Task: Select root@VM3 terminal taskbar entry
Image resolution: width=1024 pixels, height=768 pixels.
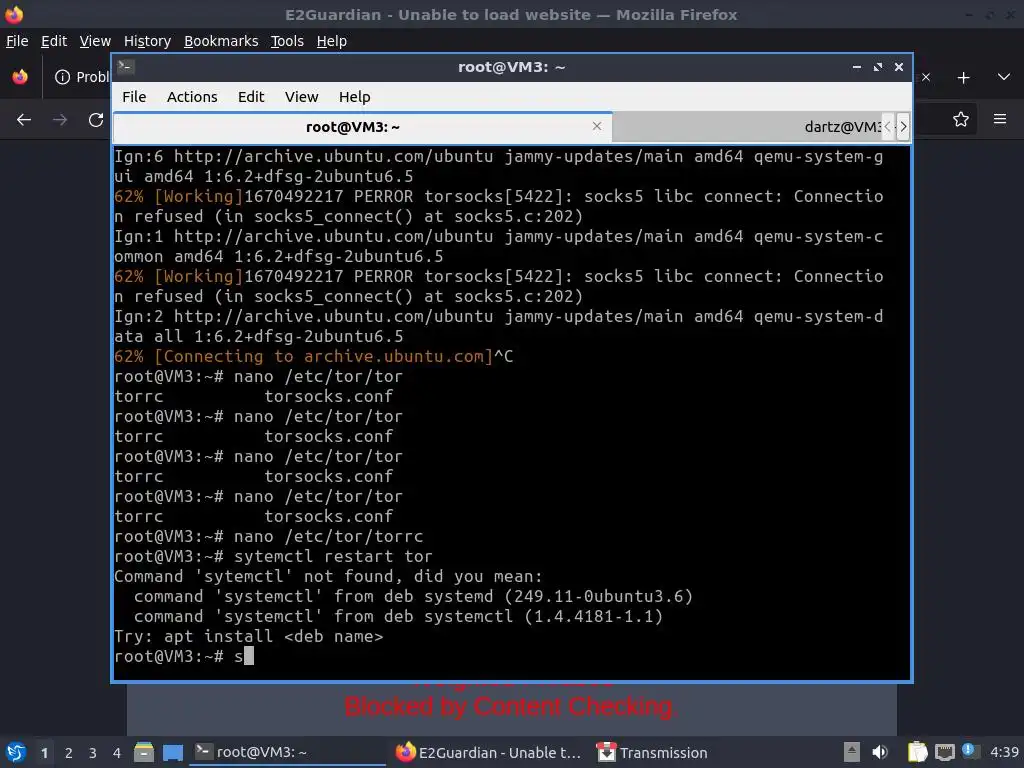Action: pos(287,752)
